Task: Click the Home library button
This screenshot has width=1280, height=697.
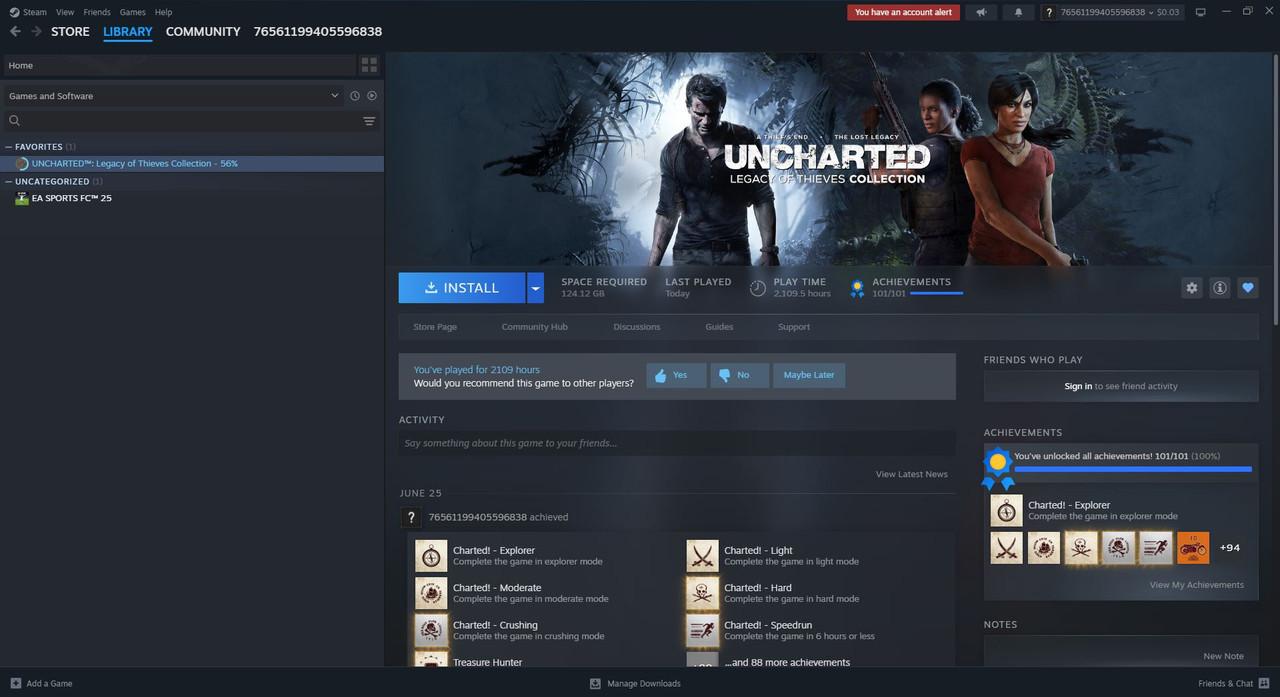Action: pyautogui.click(x=179, y=65)
